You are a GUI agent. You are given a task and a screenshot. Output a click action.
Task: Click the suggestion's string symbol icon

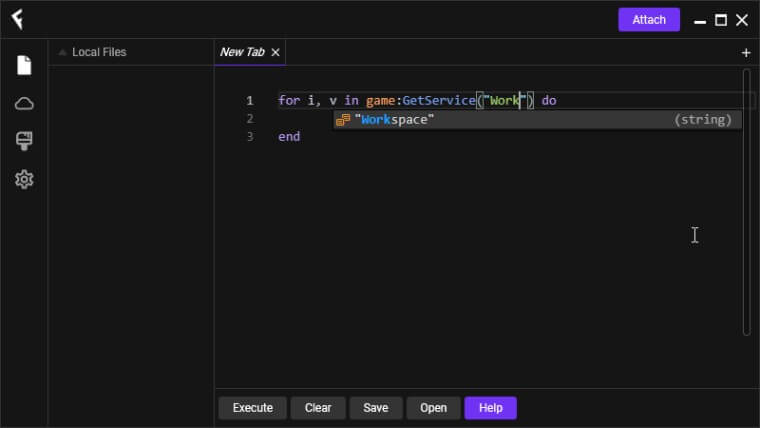pos(343,120)
